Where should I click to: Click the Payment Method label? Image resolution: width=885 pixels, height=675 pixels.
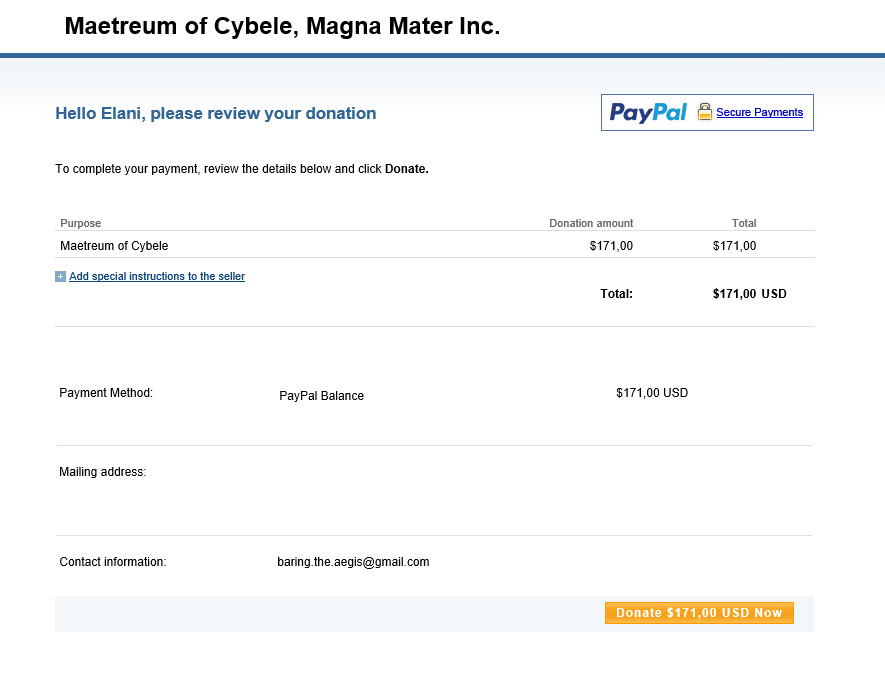coord(106,393)
